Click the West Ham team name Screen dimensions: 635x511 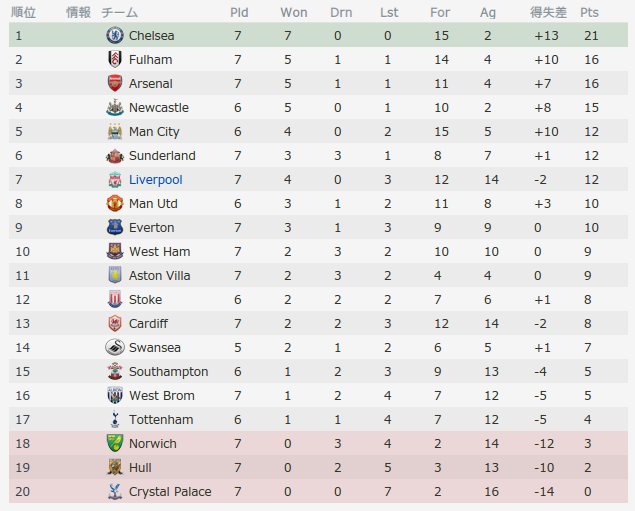tap(160, 251)
